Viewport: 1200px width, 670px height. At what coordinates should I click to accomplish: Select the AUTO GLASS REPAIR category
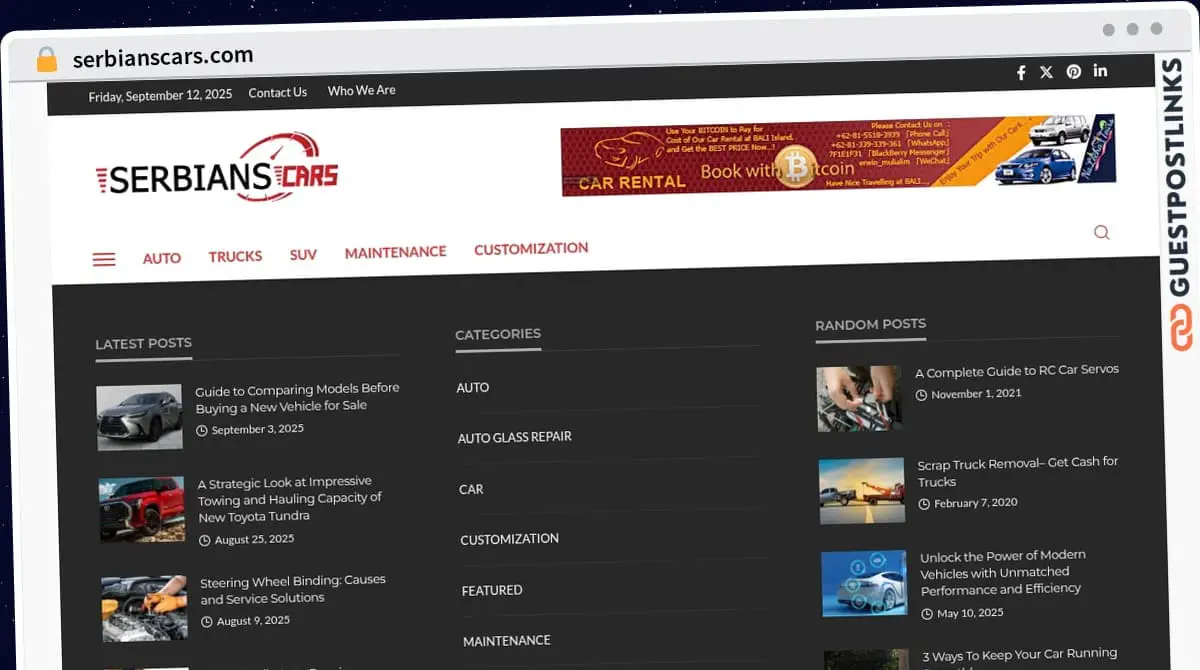click(x=515, y=437)
